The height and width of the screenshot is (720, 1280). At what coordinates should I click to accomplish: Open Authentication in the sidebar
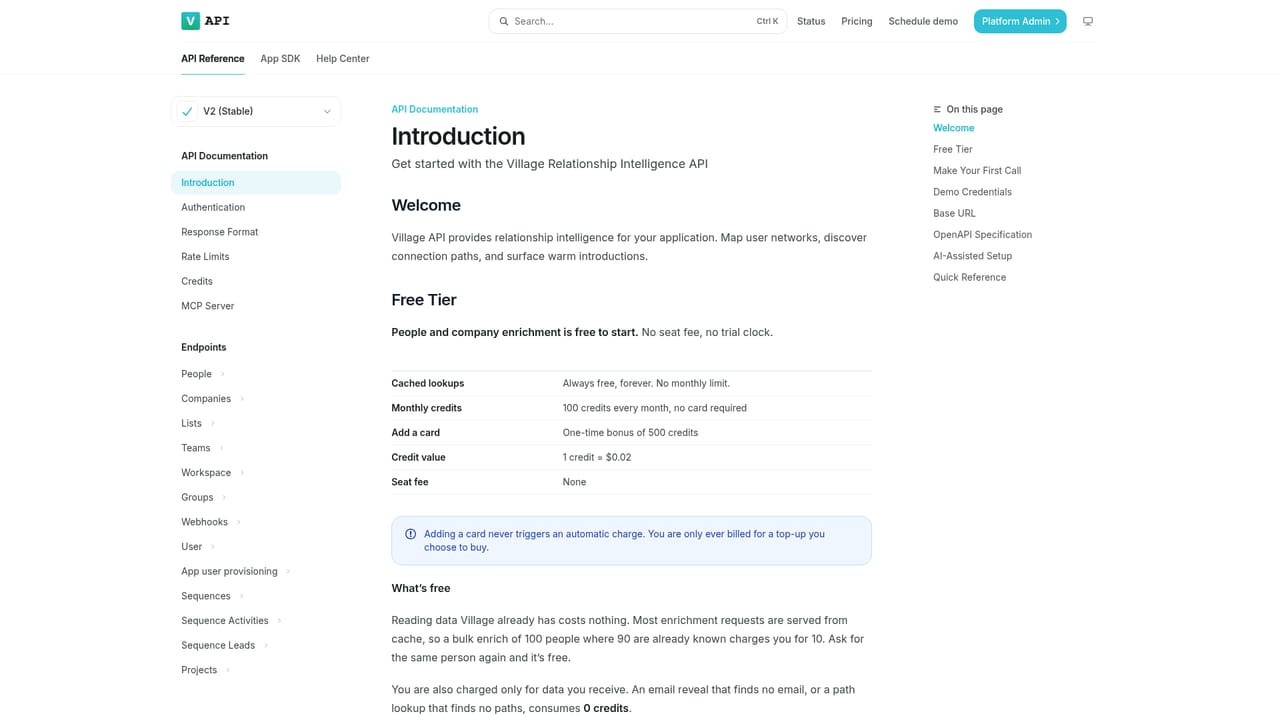(256, 207)
